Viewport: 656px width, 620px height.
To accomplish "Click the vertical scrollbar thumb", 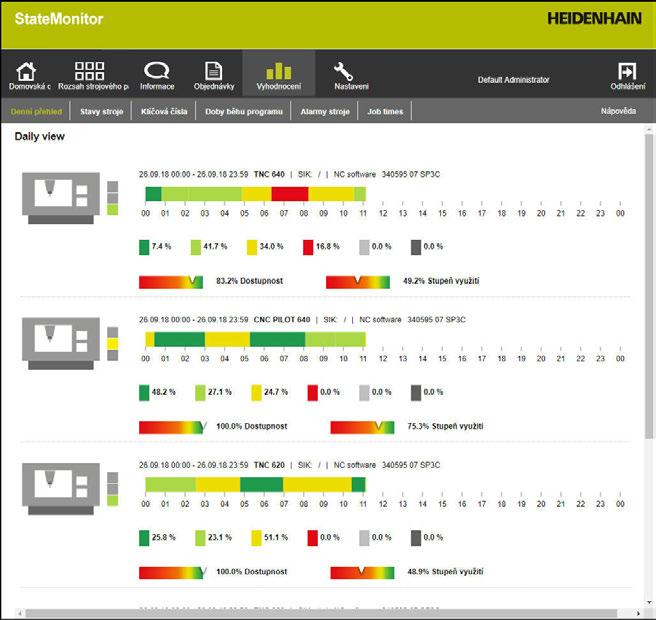I will coord(649,286).
